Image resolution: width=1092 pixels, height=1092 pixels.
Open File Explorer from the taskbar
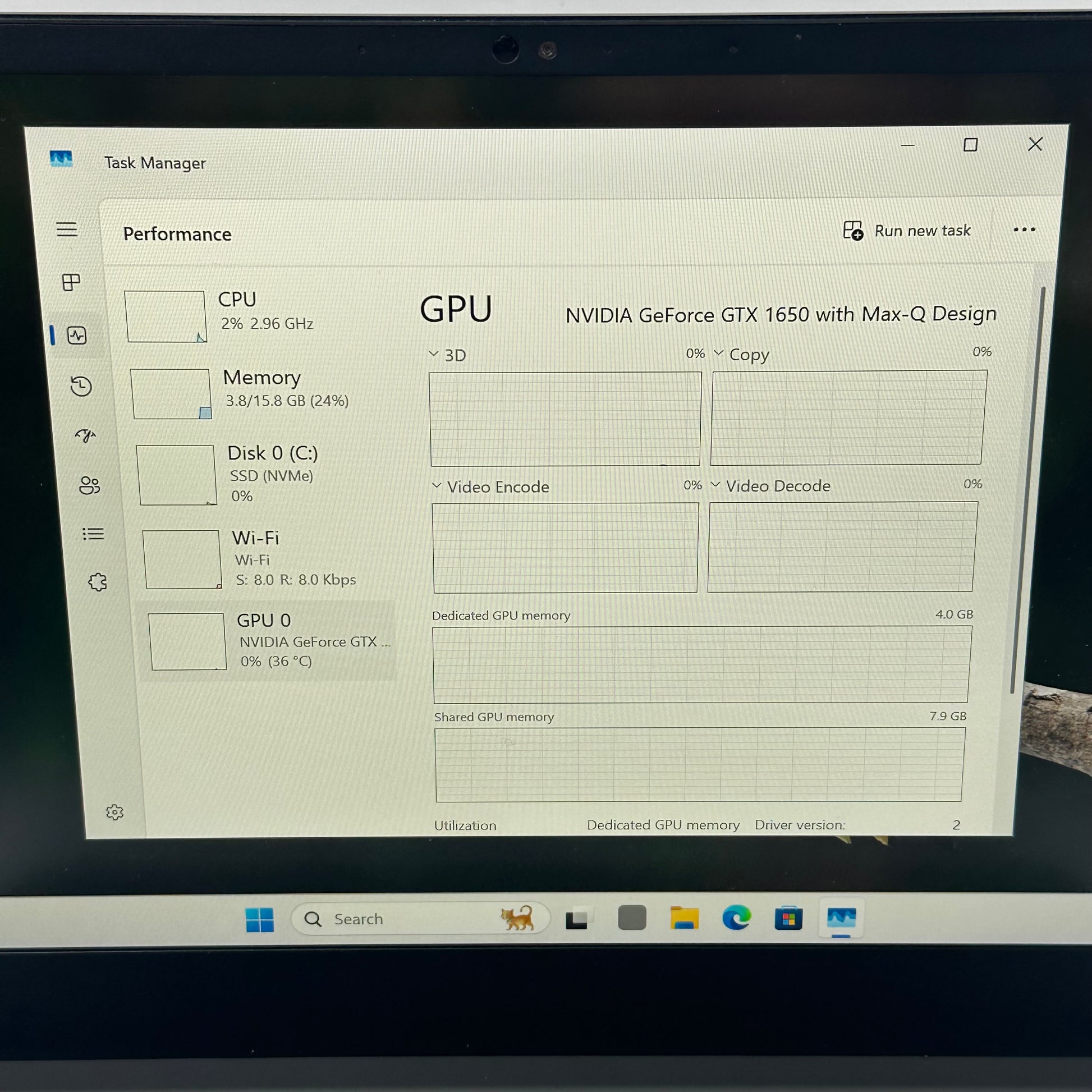point(685,919)
